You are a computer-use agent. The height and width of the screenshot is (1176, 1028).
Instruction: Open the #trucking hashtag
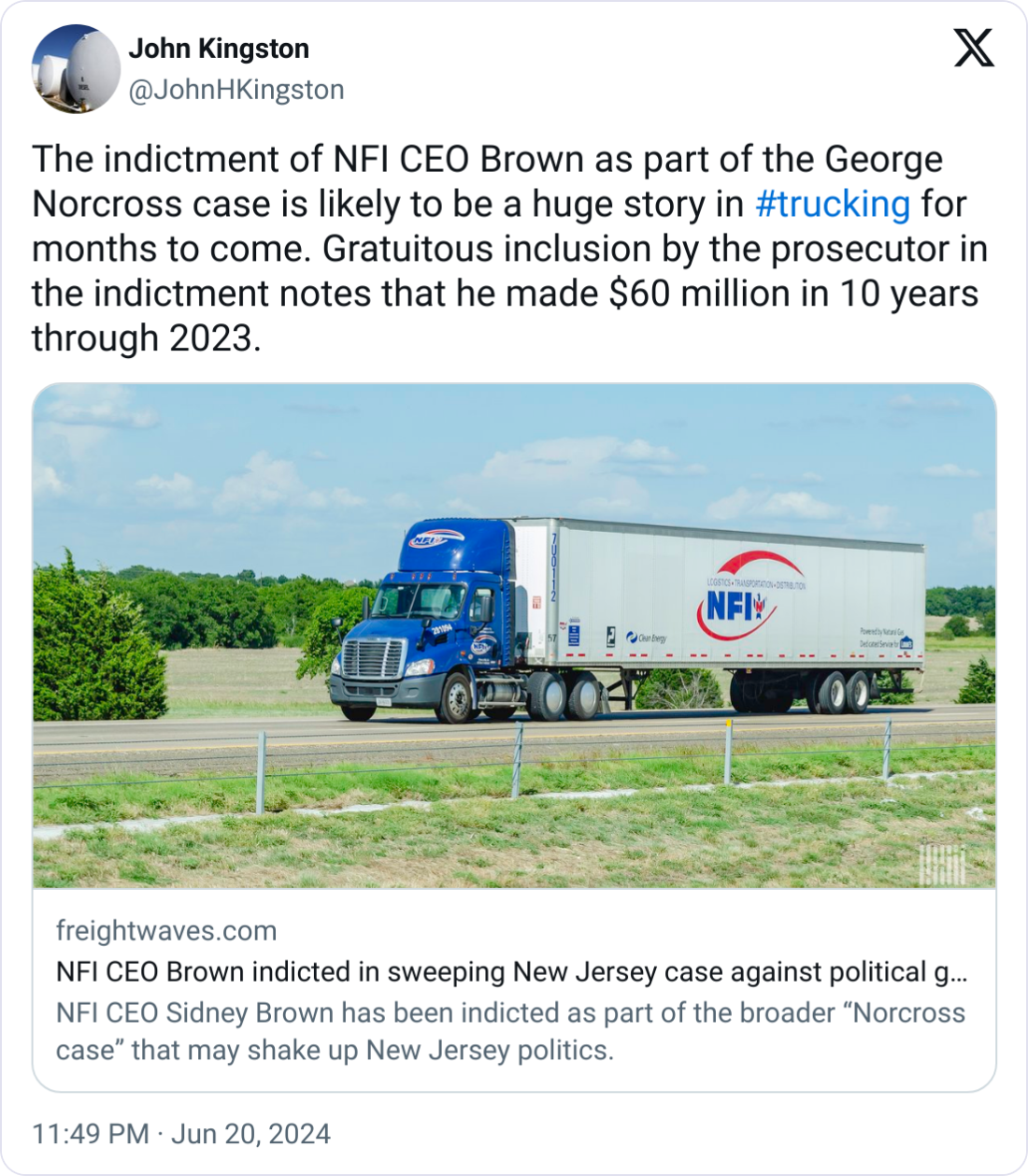[x=832, y=204]
